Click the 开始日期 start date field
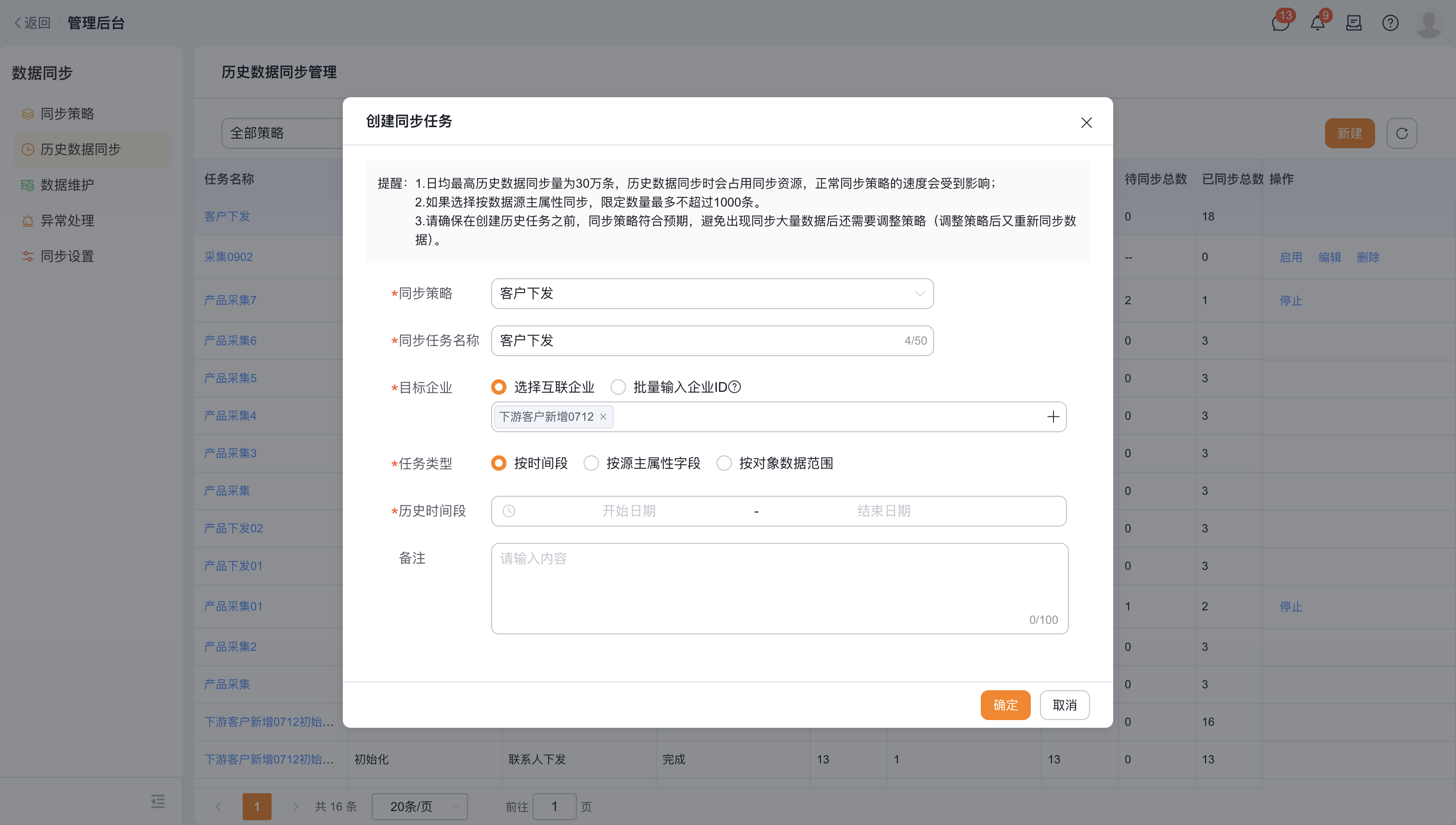 [x=628, y=511]
